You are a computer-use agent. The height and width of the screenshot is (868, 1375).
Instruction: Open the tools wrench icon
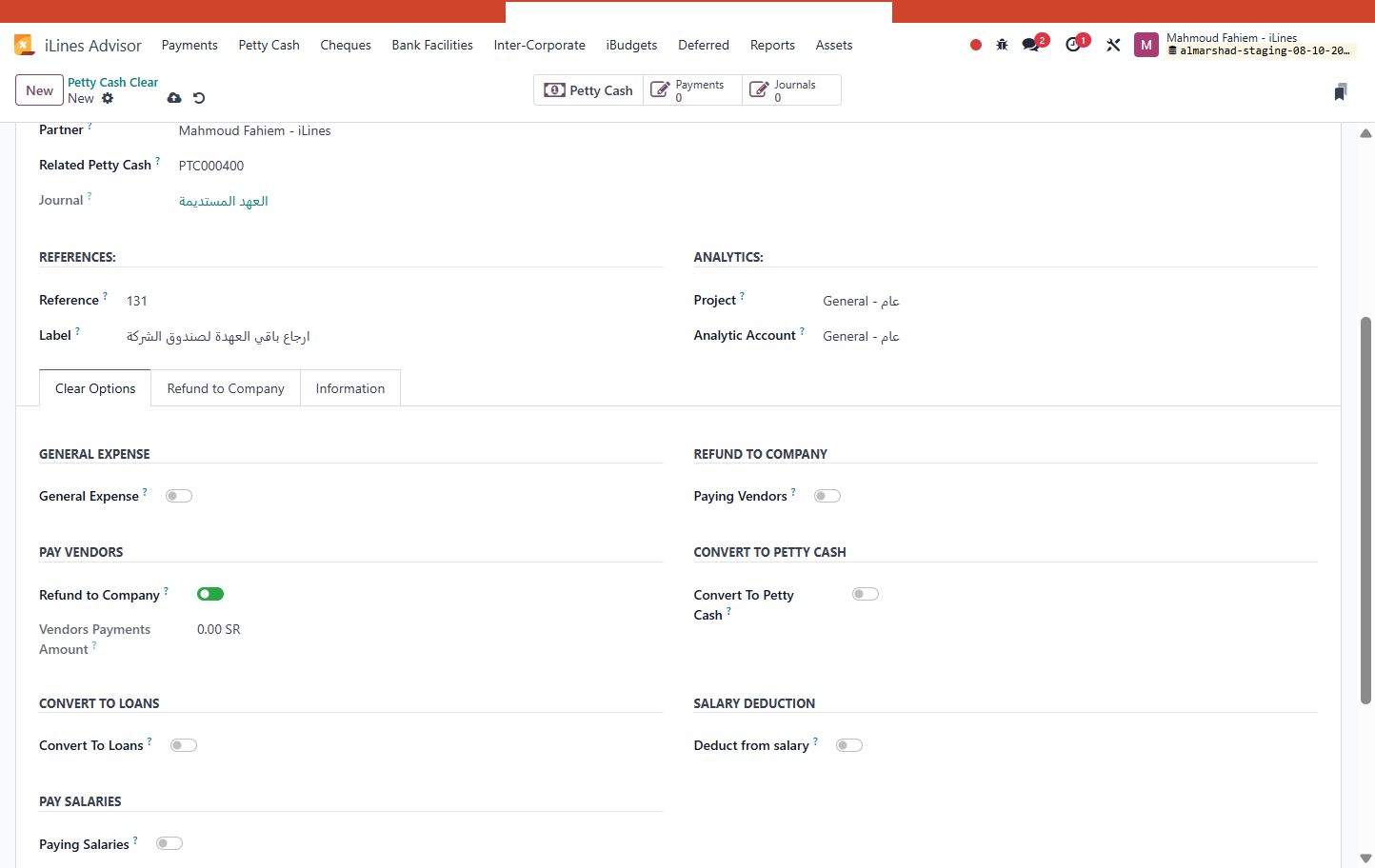(x=1113, y=45)
